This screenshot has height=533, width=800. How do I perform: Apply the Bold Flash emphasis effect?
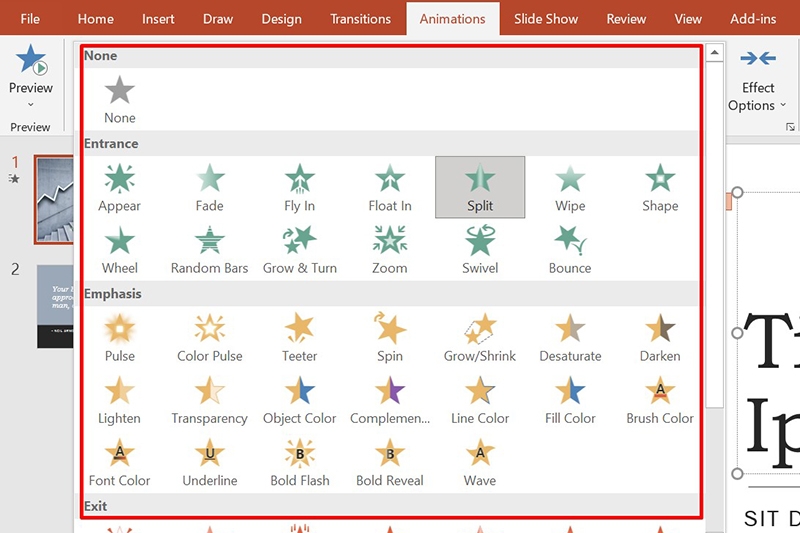tap(299, 463)
